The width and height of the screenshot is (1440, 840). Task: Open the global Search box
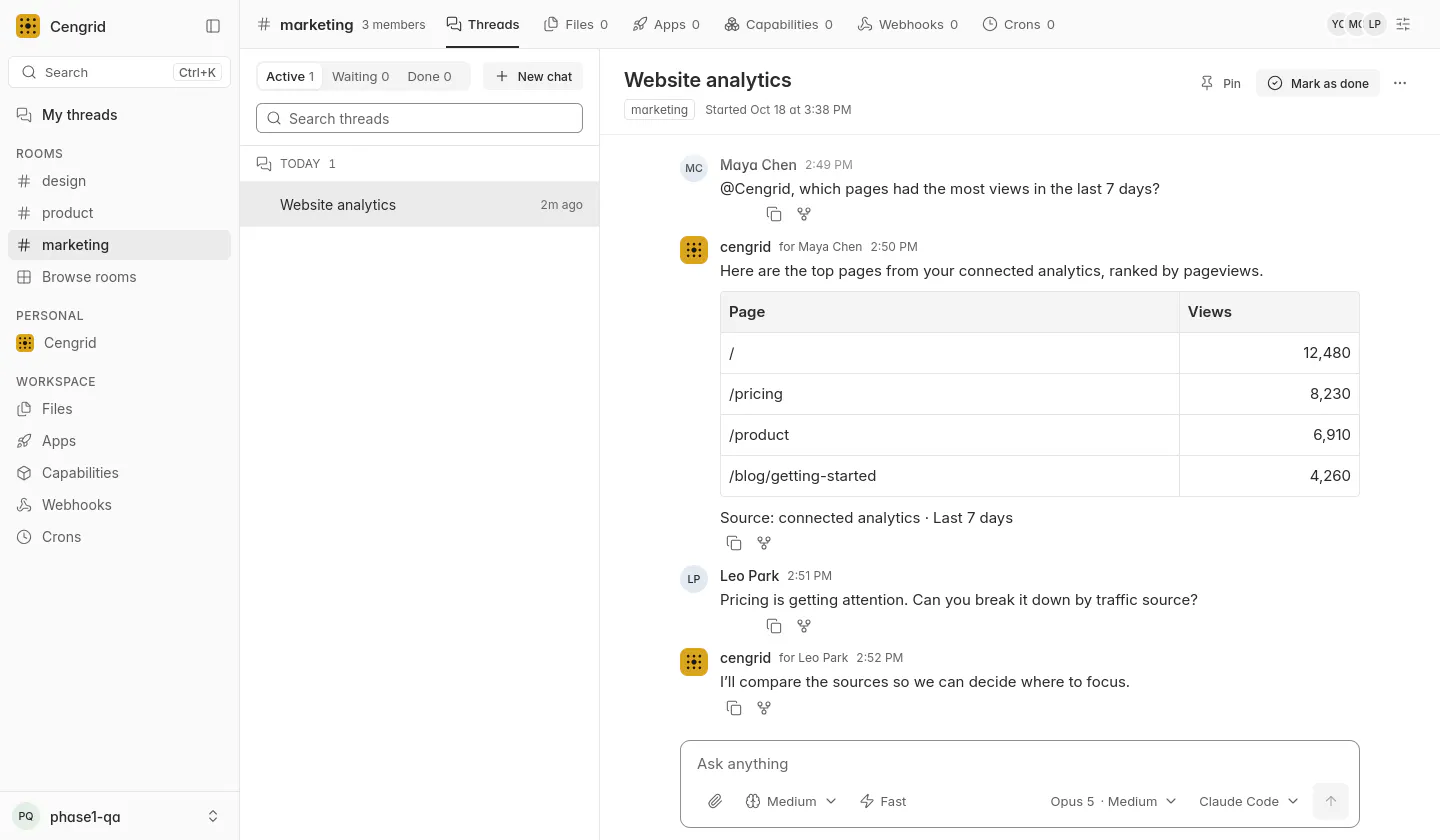click(x=120, y=72)
